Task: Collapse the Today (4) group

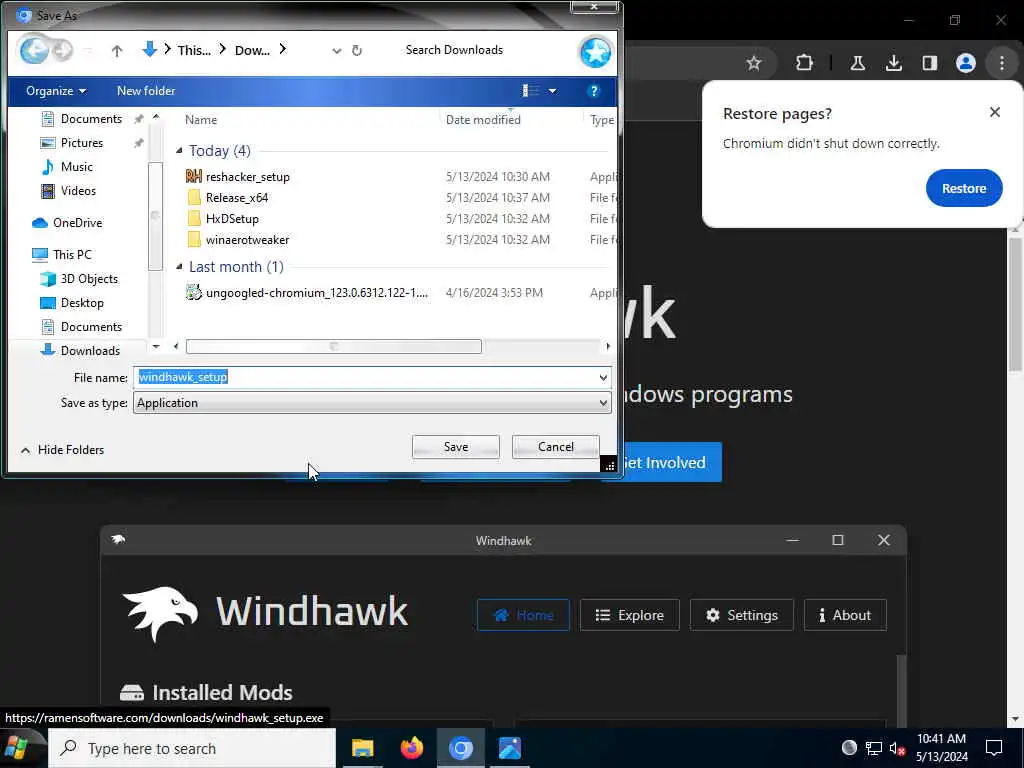Action: pyautogui.click(x=179, y=151)
